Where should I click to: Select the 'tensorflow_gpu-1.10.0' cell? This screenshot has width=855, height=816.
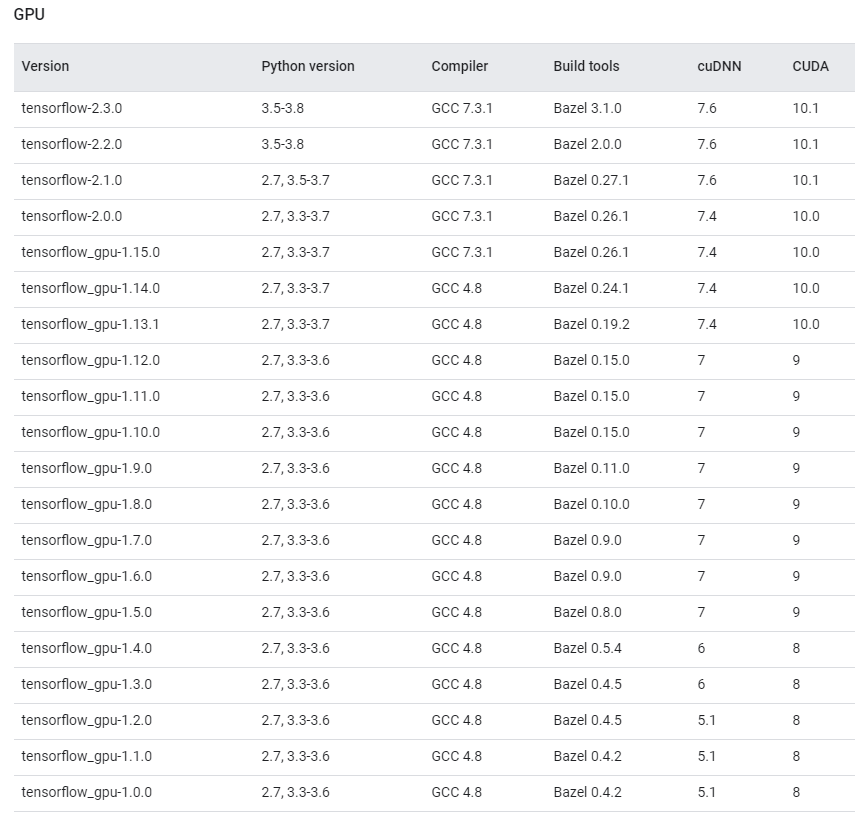pos(91,433)
